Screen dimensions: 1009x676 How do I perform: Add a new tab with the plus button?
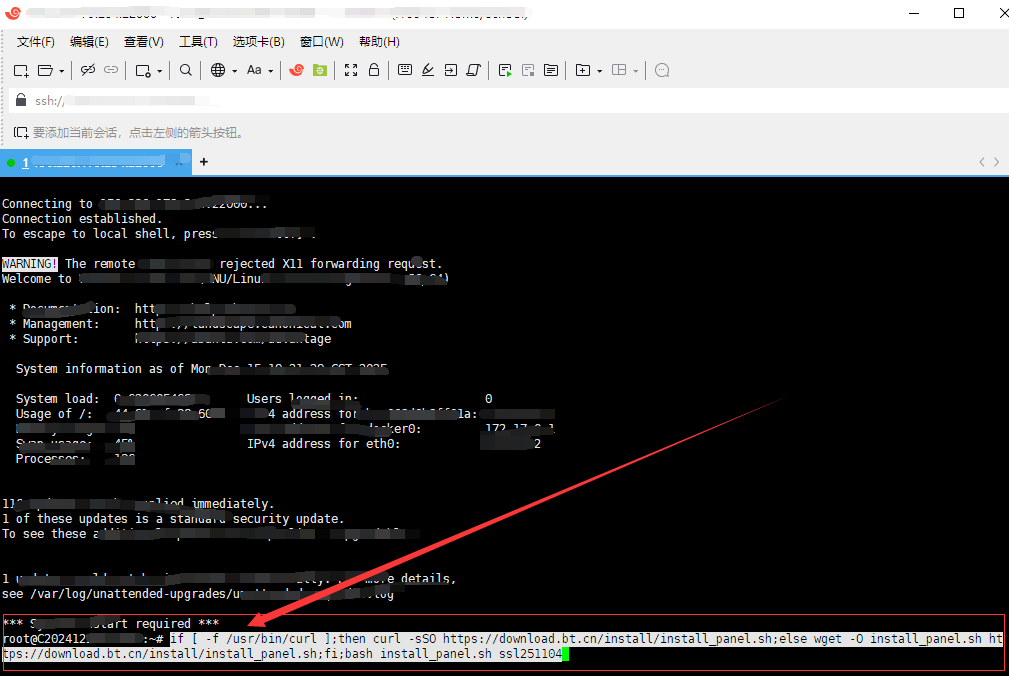pos(204,162)
